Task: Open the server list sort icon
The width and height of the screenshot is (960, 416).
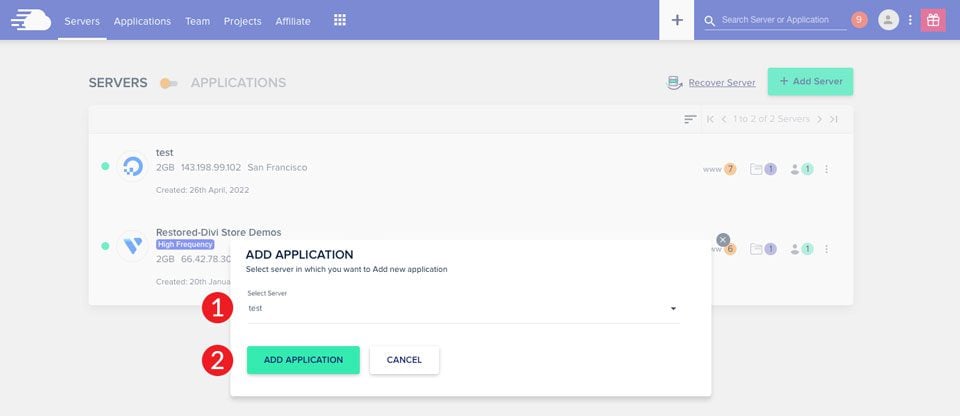Action: pos(690,119)
